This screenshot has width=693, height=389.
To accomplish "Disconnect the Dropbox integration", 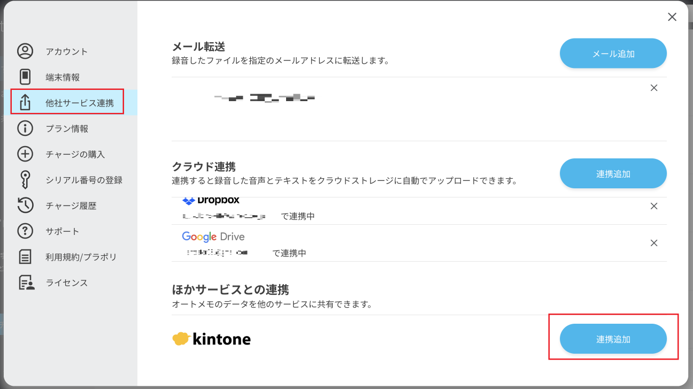I will coord(654,206).
